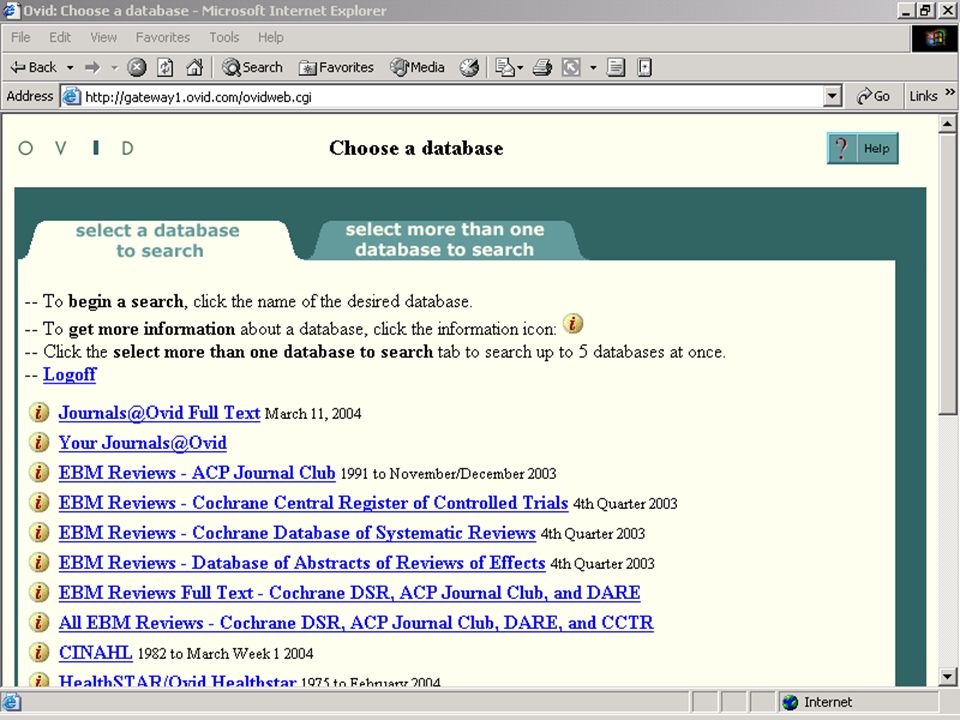
Task: Click the Go button next to the address bar
Action: coord(874,96)
